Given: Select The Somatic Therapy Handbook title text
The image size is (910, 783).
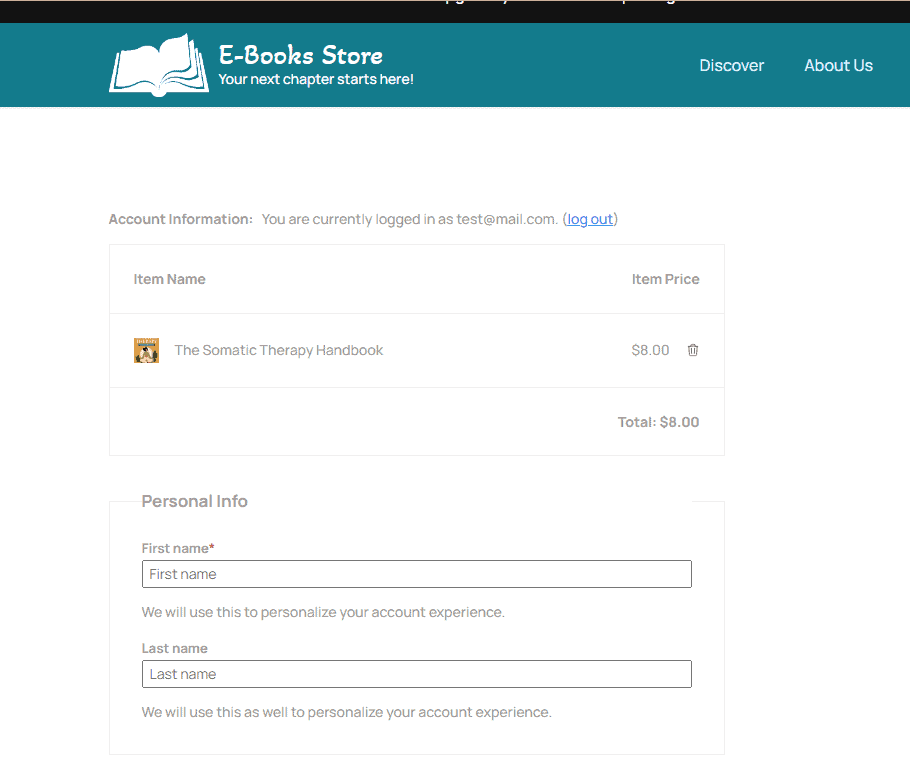Looking at the screenshot, I should tap(278, 350).
